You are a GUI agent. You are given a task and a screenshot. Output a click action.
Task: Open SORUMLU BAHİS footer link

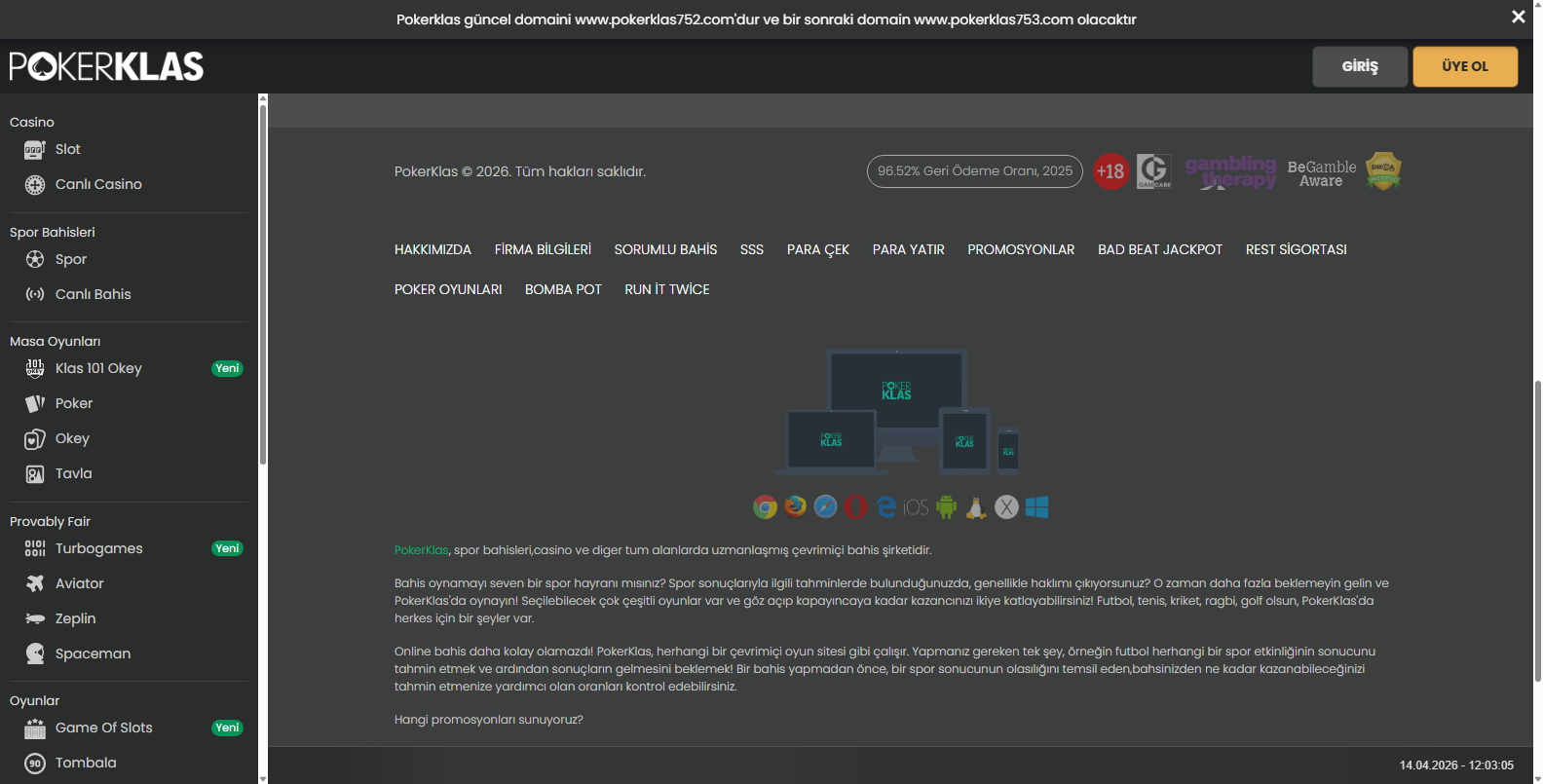pos(665,249)
